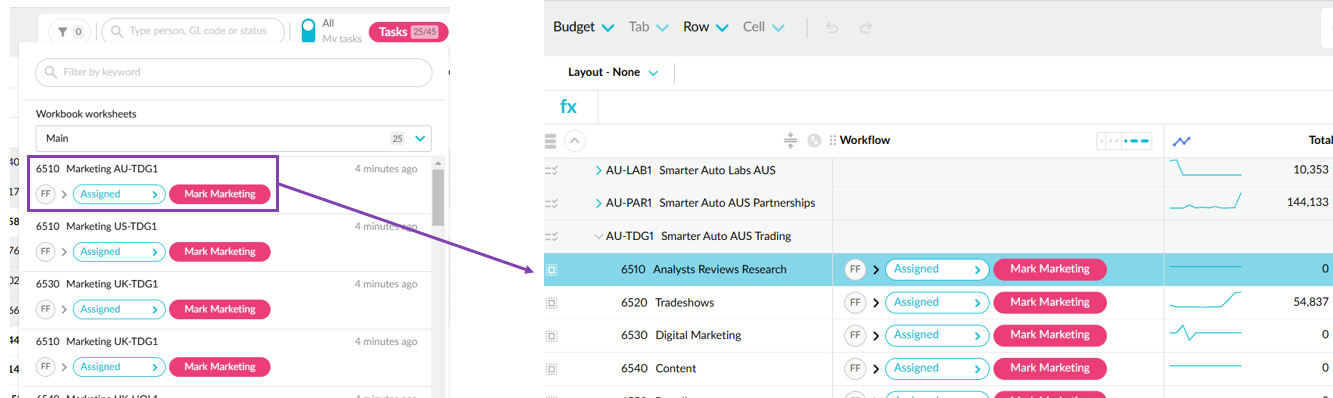
Task: Click the sparkline trend chart icon
Action: 1181,141
